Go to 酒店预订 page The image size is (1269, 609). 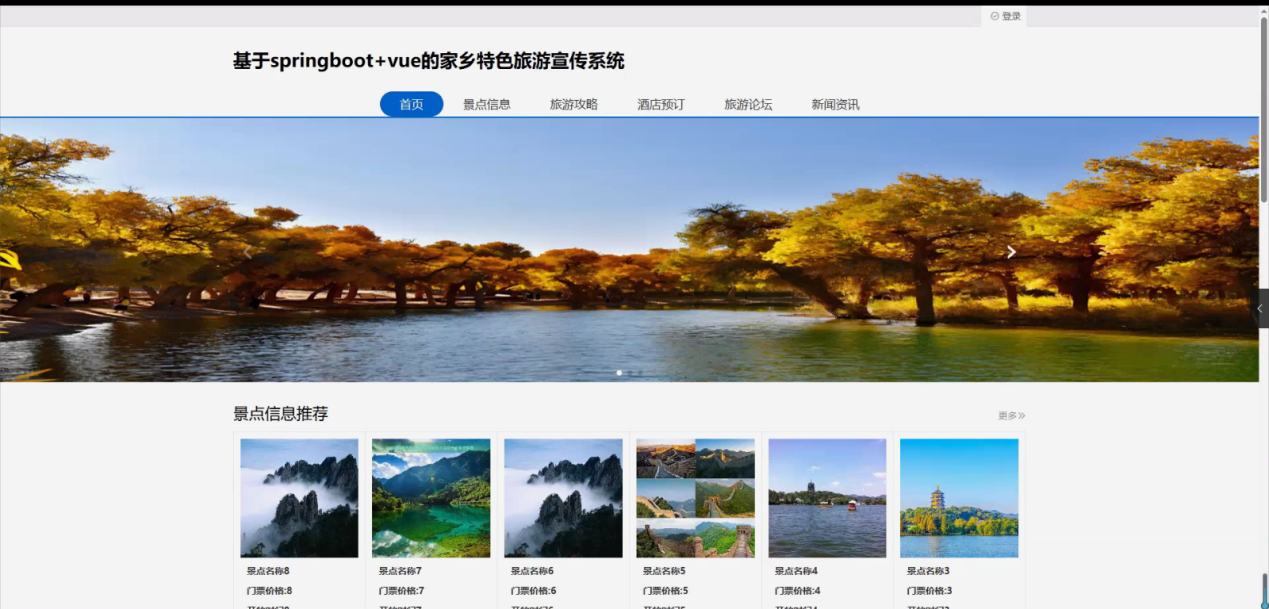point(661,104)
